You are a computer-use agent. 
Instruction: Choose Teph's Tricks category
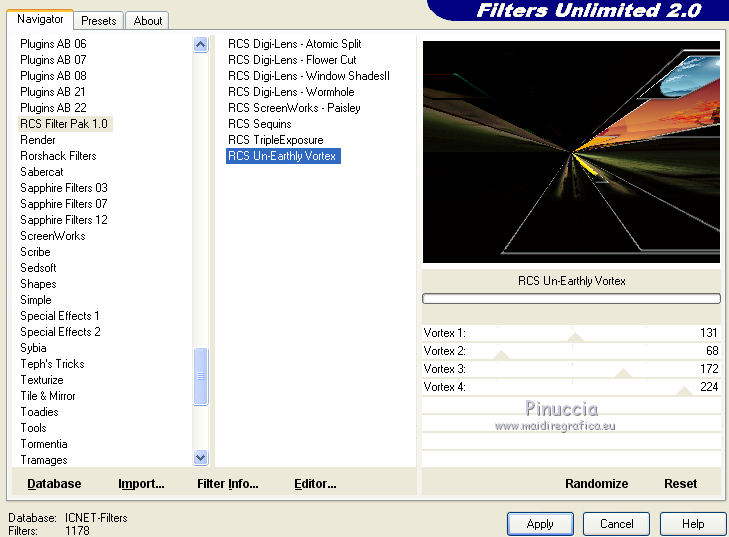tap(52, 364)
